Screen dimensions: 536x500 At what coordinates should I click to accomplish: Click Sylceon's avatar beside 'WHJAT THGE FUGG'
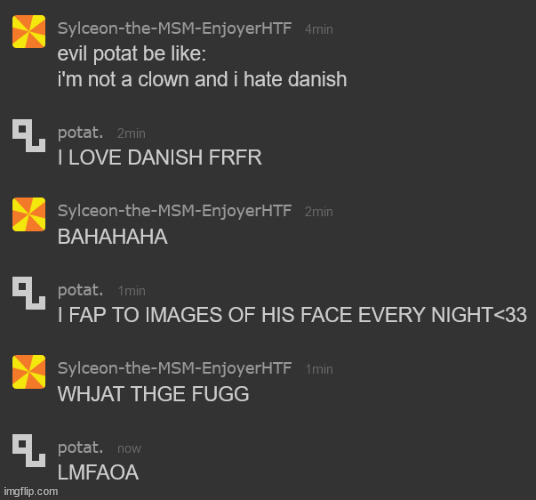coord(29,372)
